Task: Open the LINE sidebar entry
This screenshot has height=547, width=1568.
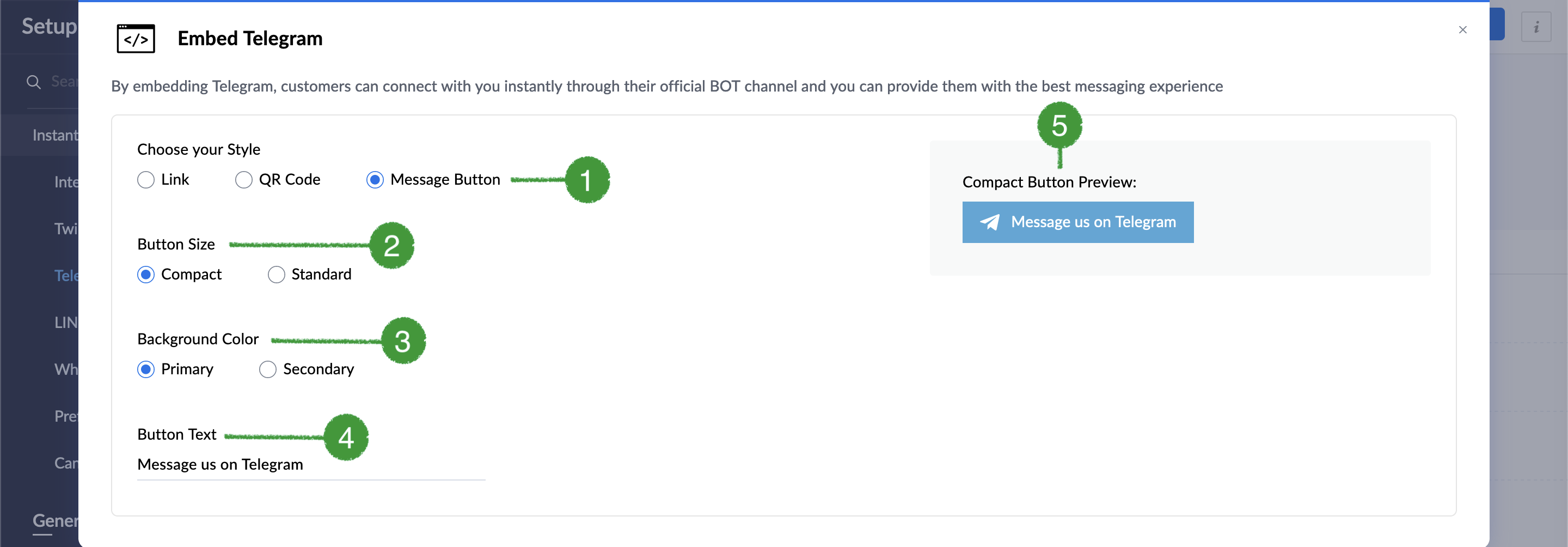Action: pos(66,322)
